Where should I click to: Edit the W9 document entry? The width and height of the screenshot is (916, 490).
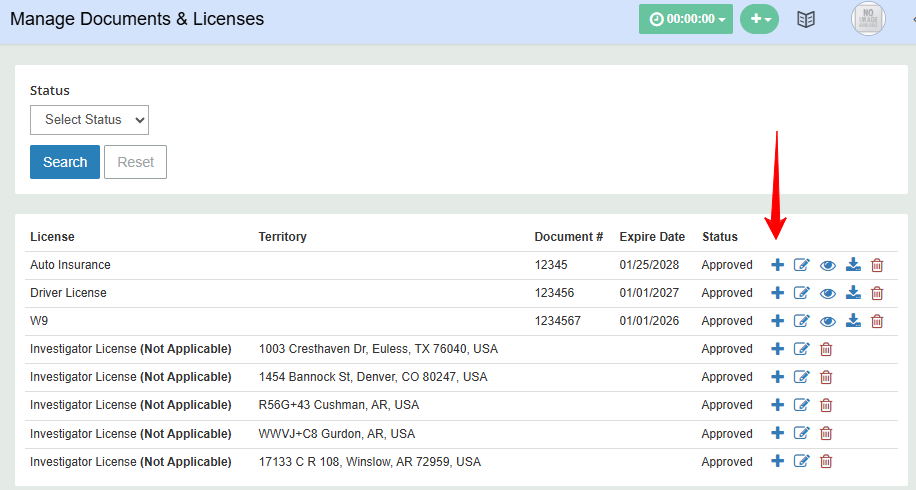click(x=802, y=321)
